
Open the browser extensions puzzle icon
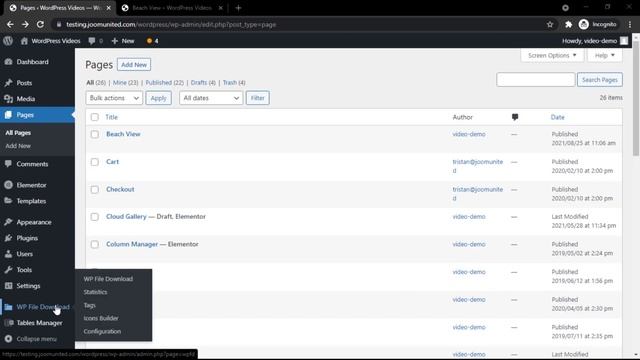pyautogui.click(x=568, y=24)
